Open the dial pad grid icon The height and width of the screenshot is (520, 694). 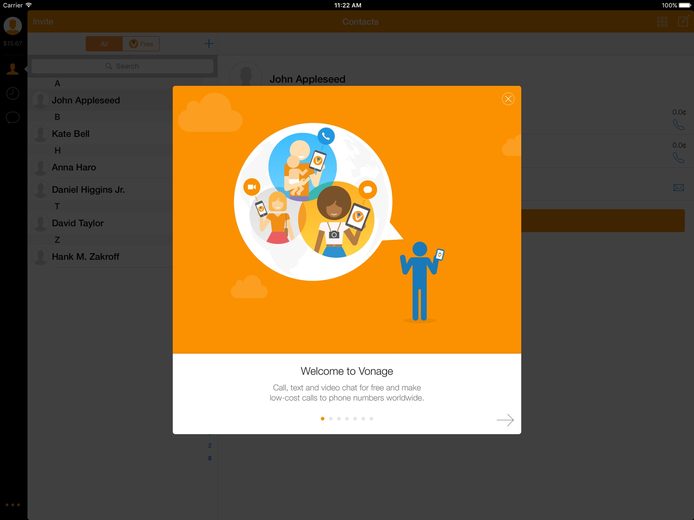point(662,21)
